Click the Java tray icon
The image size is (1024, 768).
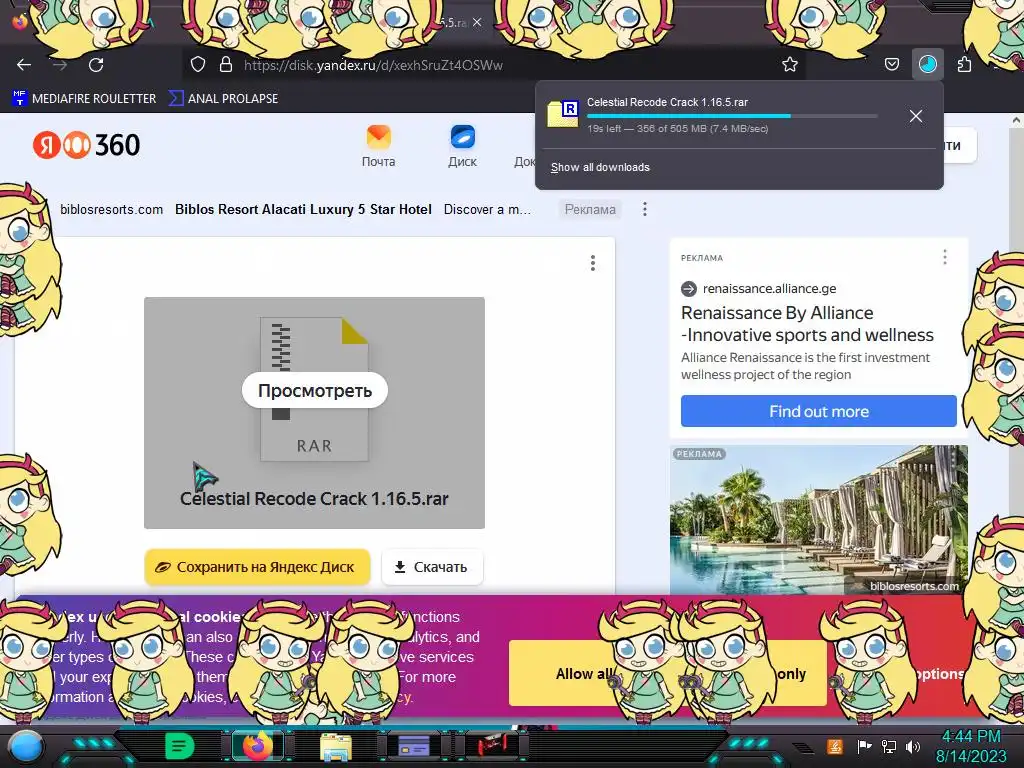pyautogui.click(x=834, y=746)
